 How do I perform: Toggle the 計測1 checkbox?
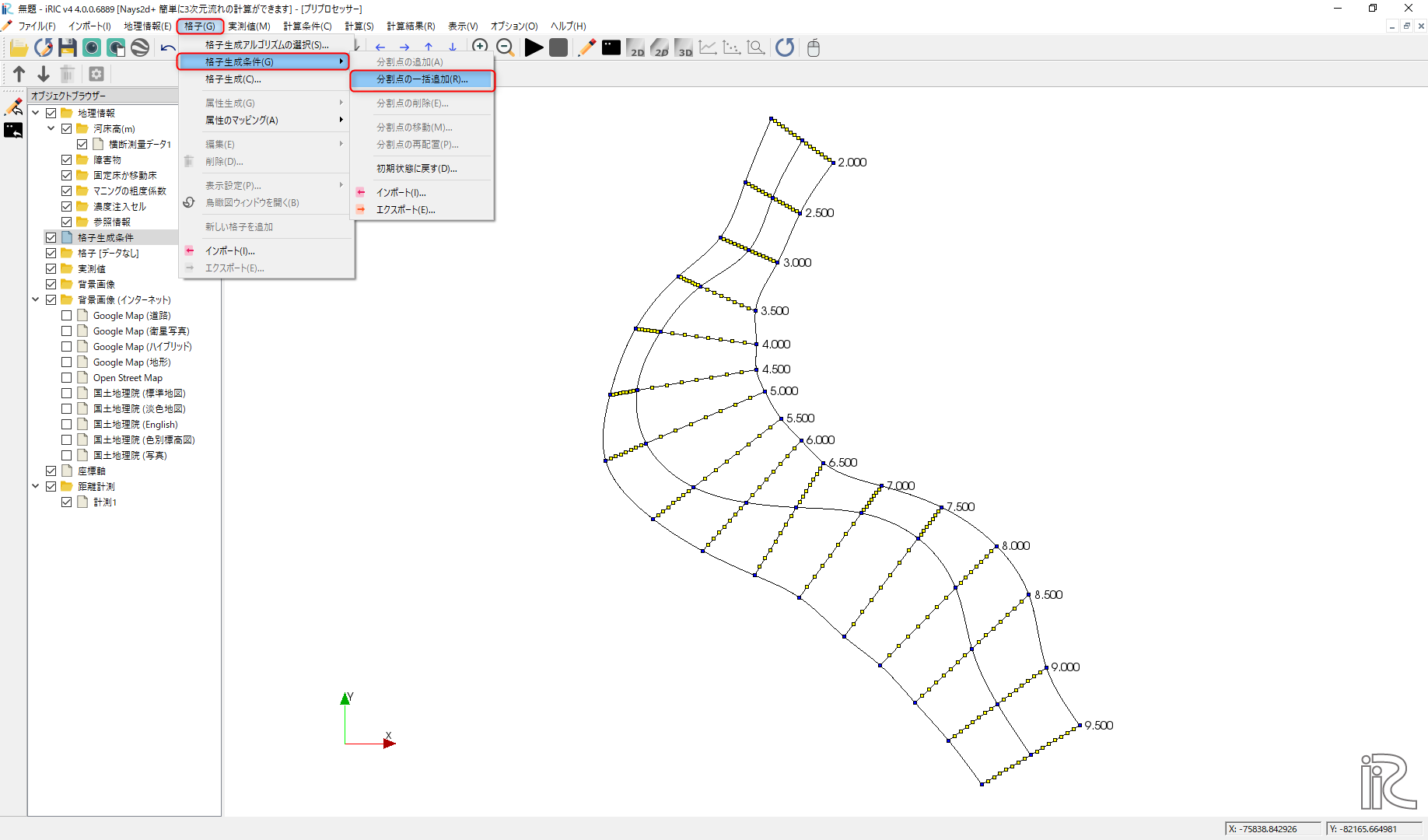(67, 502)
